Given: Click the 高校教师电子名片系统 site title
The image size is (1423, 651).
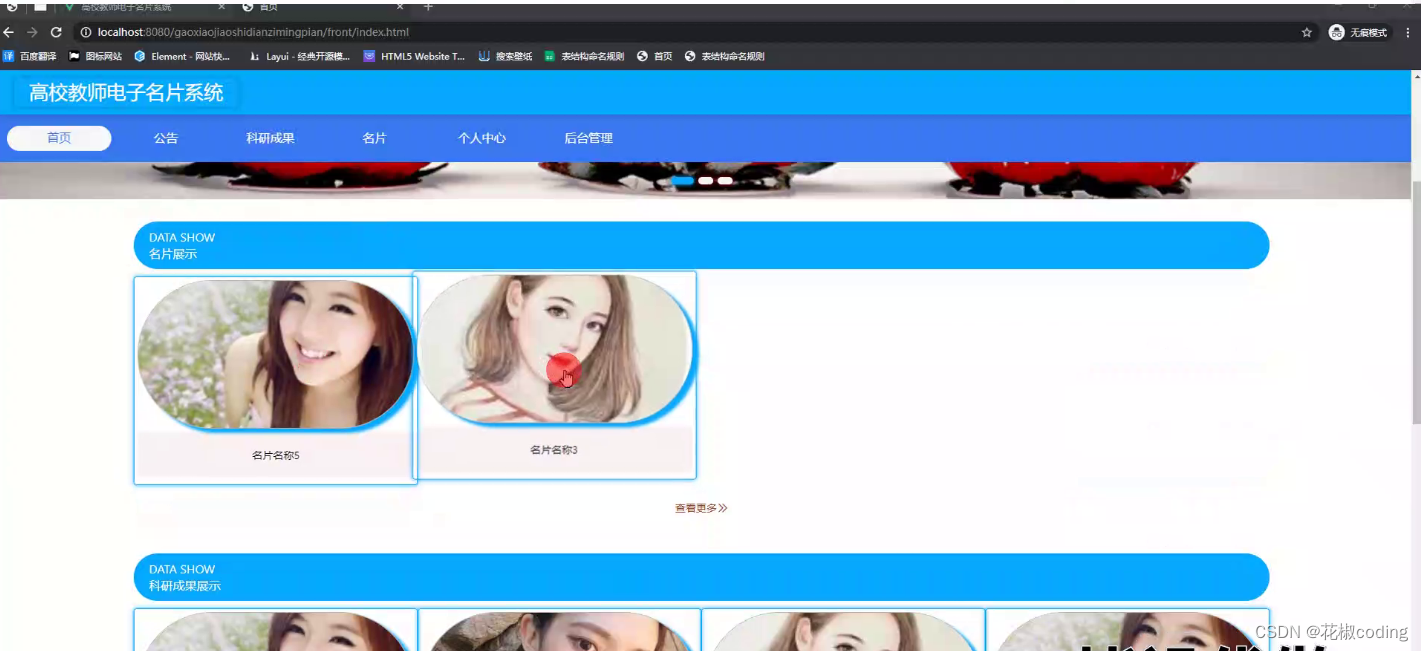Looking at the screenshot, I should (x=126, y=93).
